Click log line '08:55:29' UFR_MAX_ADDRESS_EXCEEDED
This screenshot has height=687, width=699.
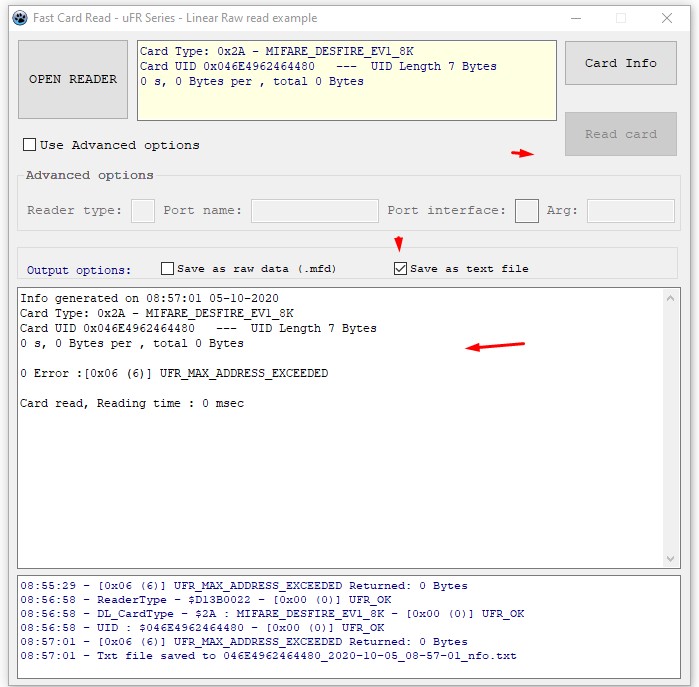tap(244, 585)
